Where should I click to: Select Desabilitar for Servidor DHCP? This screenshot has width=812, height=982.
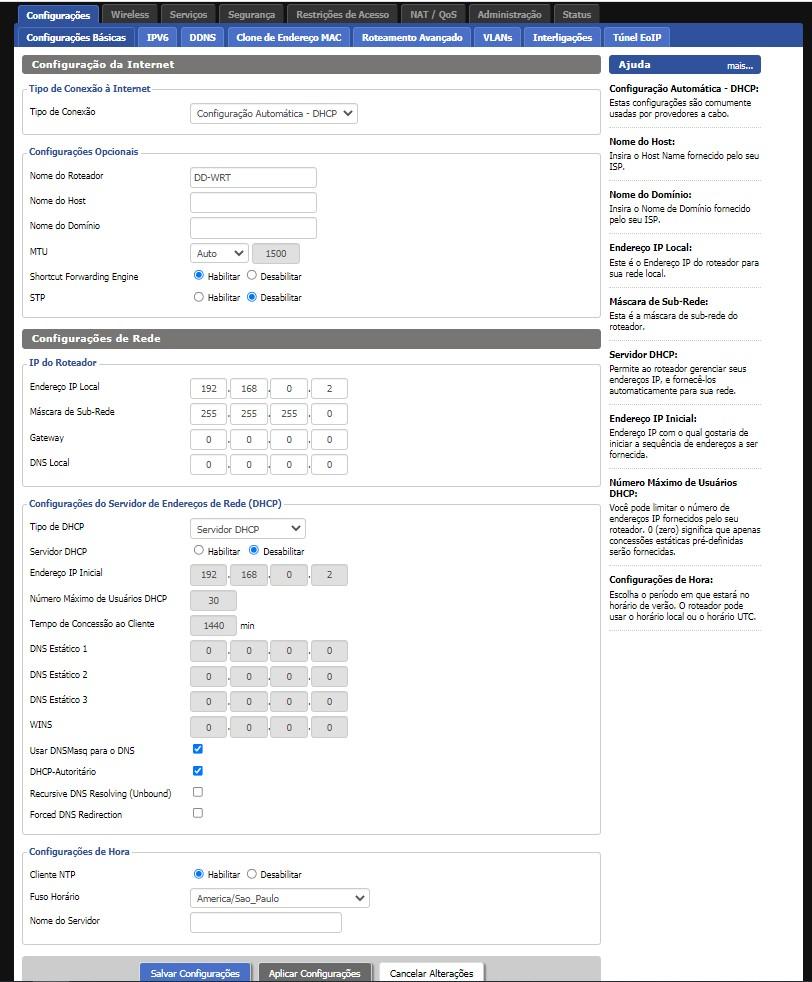click(254, 550)
